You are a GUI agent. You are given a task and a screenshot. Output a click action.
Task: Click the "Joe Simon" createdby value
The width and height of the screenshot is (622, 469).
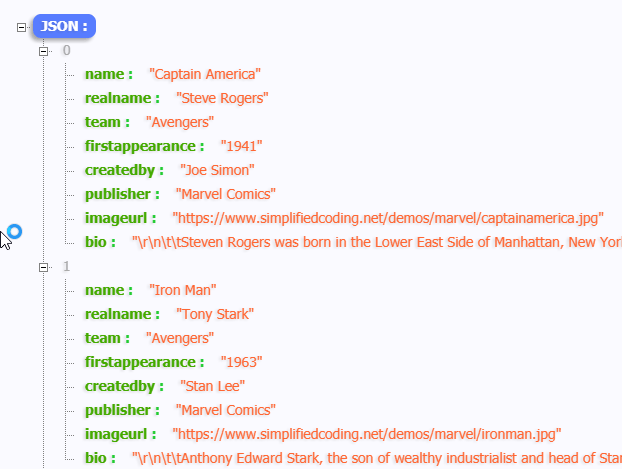click(217, 170)
